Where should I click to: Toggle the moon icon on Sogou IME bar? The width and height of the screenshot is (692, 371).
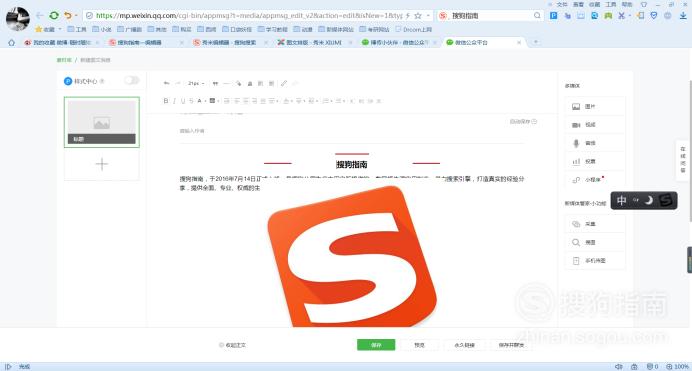pos(649,201)
